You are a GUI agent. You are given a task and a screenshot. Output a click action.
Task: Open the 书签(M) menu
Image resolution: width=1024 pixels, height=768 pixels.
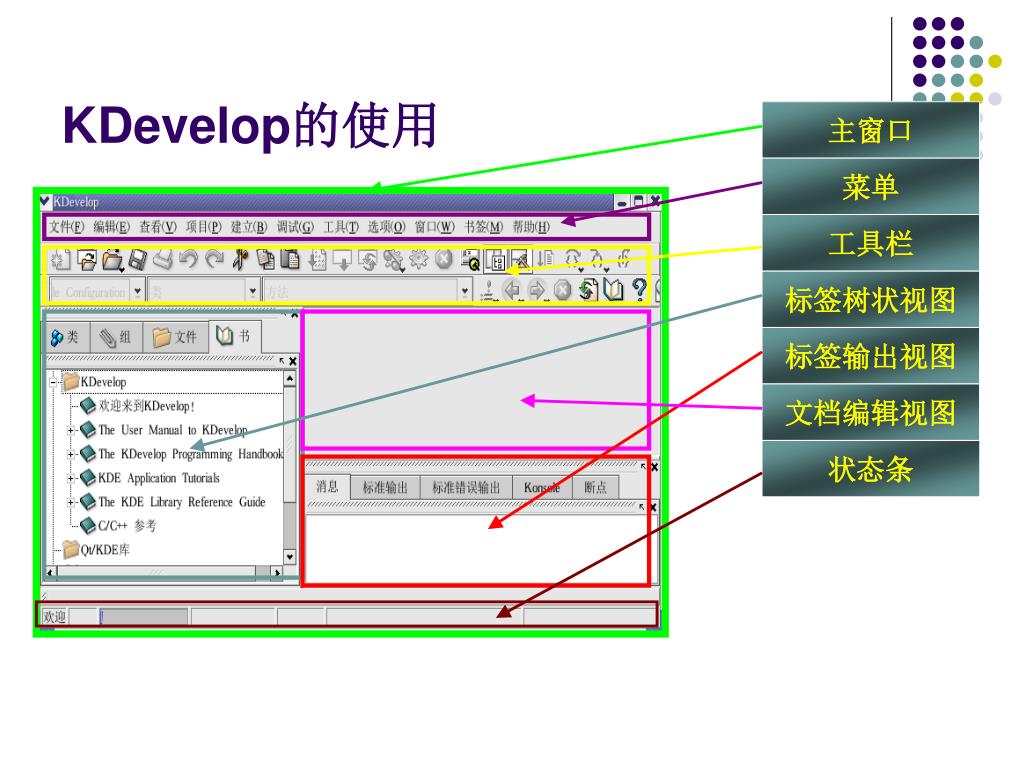point(483,227)
